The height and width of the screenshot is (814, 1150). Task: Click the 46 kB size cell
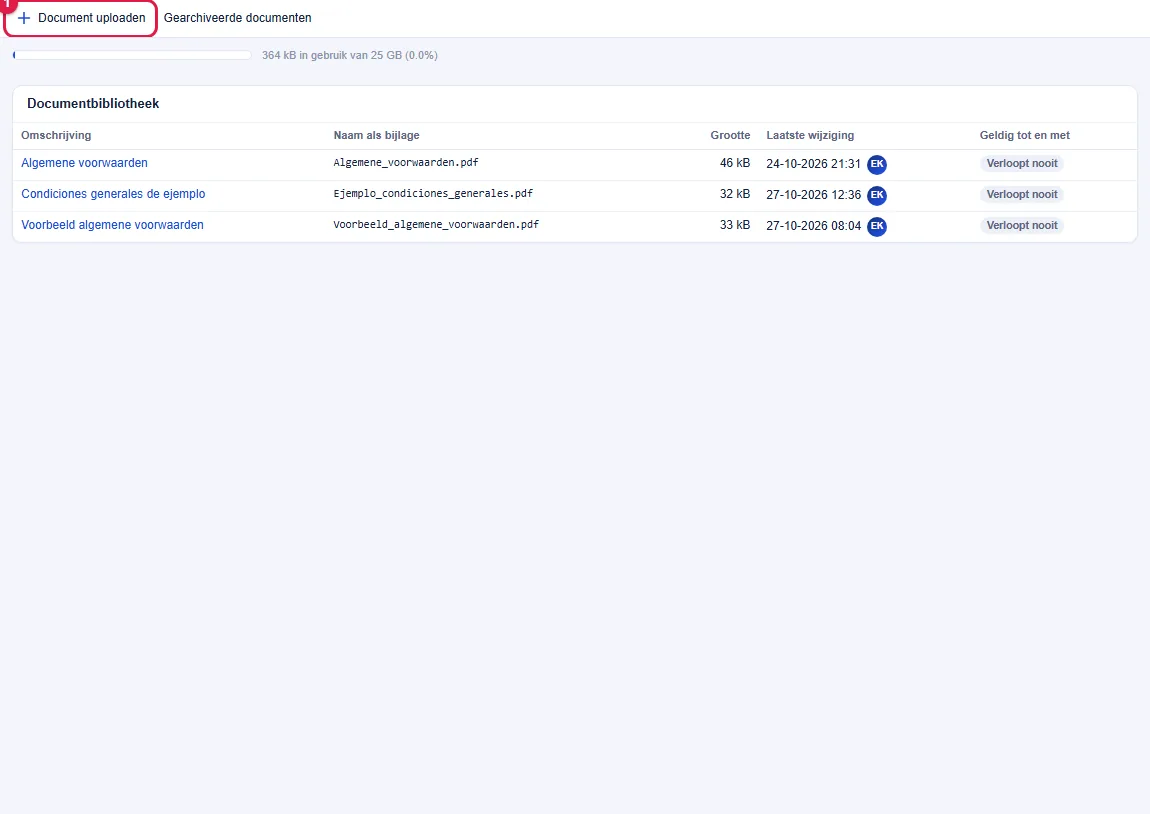click(734, 163)
